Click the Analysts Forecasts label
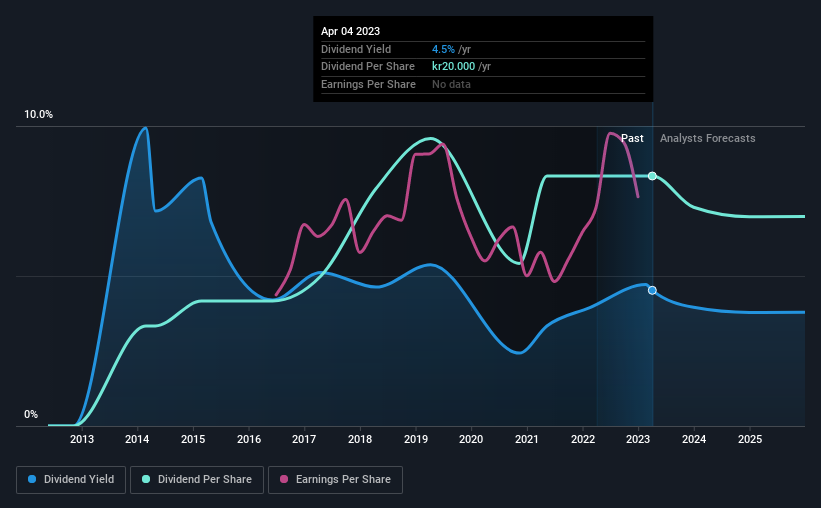 point(707,138)
